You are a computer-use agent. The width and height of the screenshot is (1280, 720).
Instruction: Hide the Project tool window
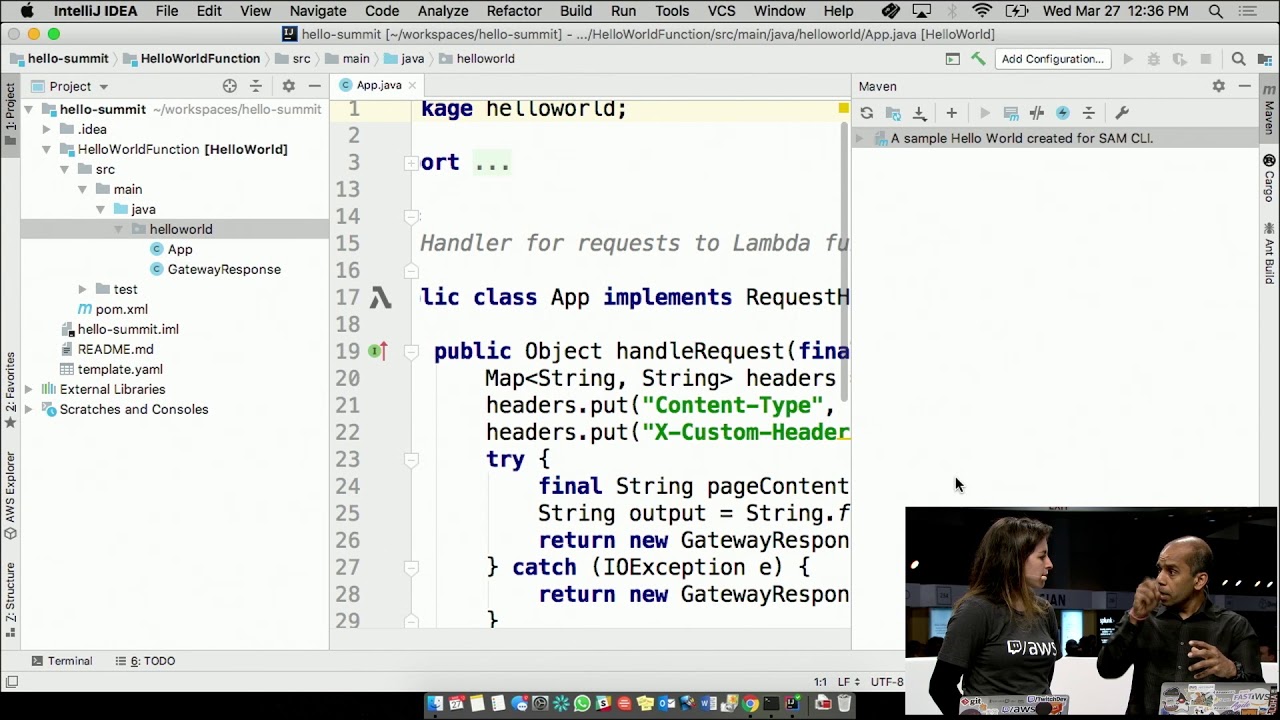click(314, 86)
